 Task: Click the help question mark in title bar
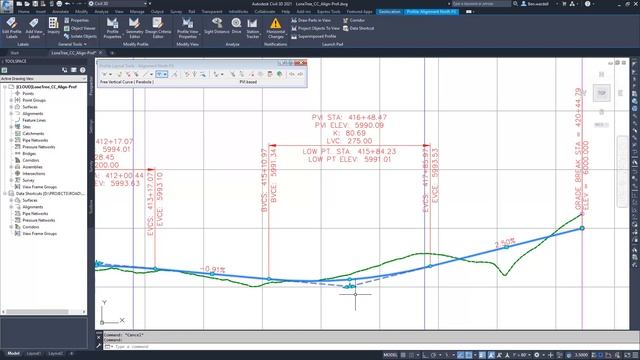[587, 4]
